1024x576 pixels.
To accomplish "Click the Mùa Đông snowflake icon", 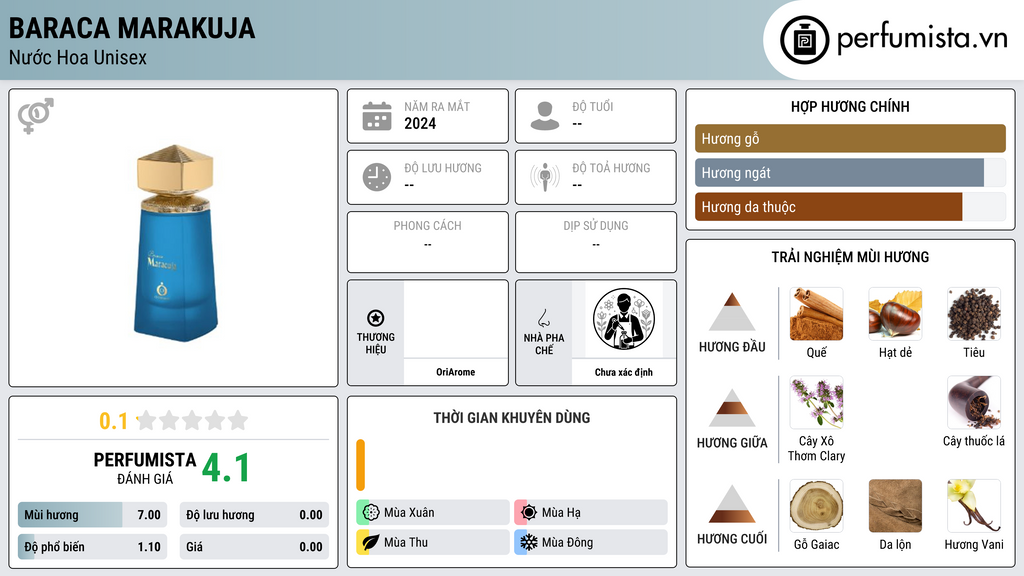I will tap(528, 542).
